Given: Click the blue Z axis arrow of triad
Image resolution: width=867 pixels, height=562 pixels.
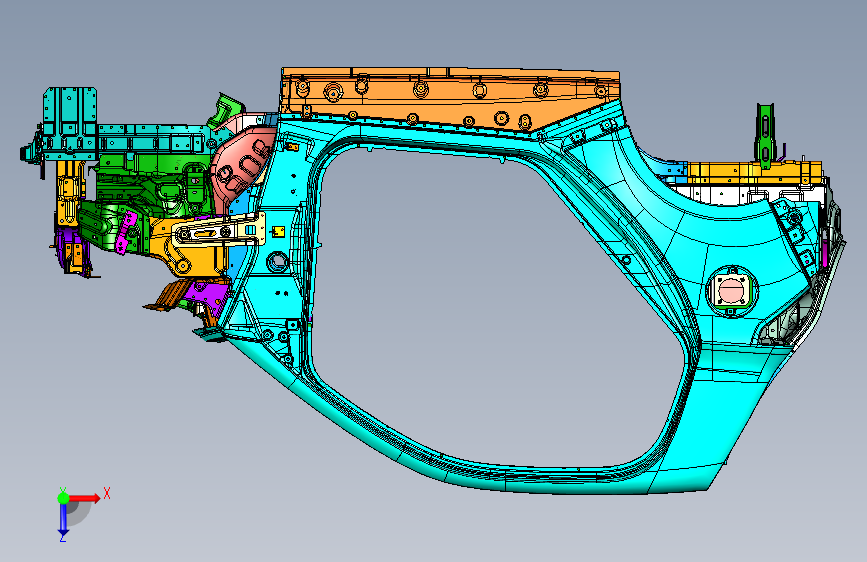Looking at the screenshot, I should pos(63,520).
